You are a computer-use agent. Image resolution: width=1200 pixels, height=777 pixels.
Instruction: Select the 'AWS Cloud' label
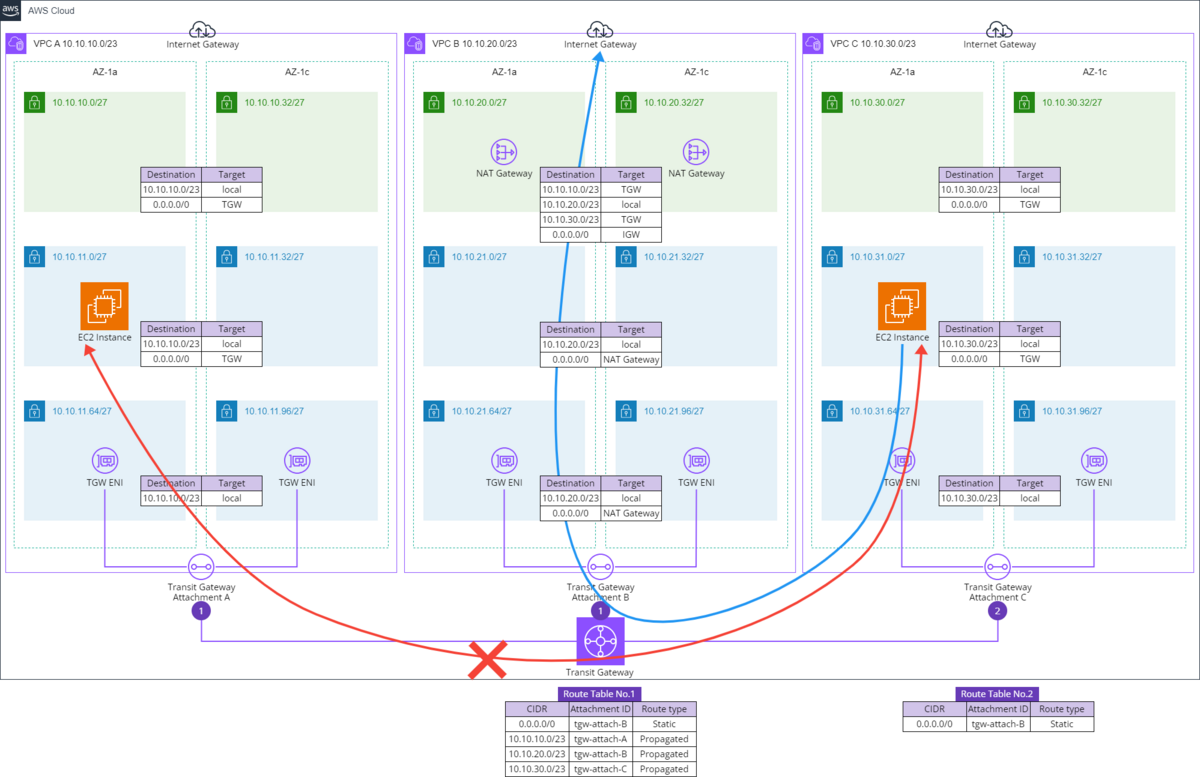50,11
